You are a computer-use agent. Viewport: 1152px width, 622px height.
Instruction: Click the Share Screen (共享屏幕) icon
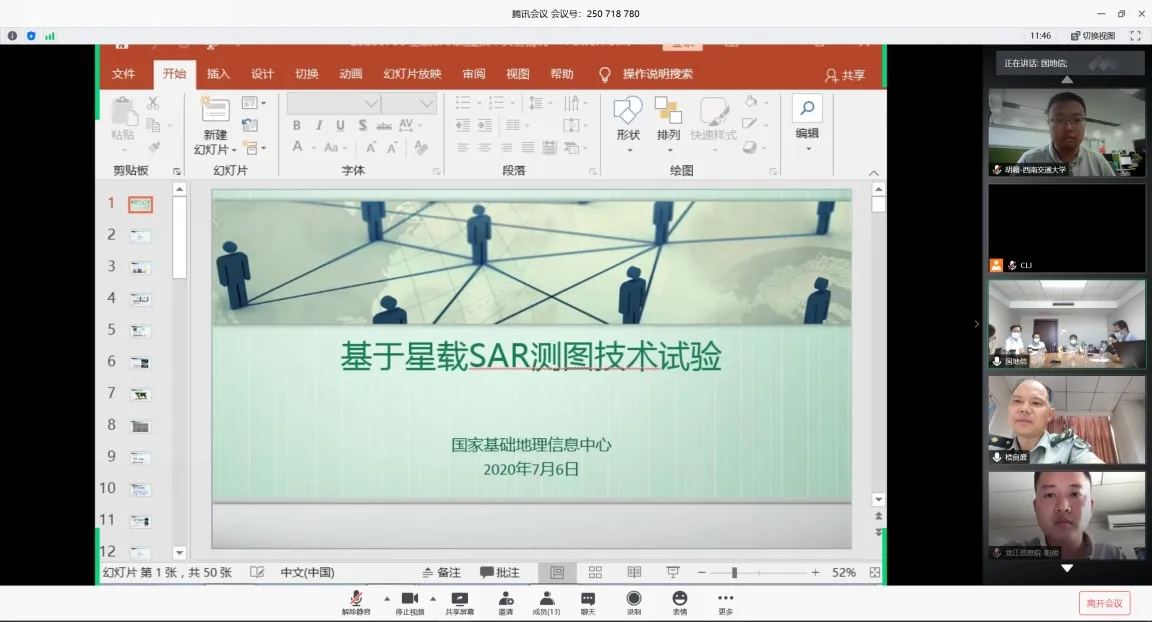(460, 599)
